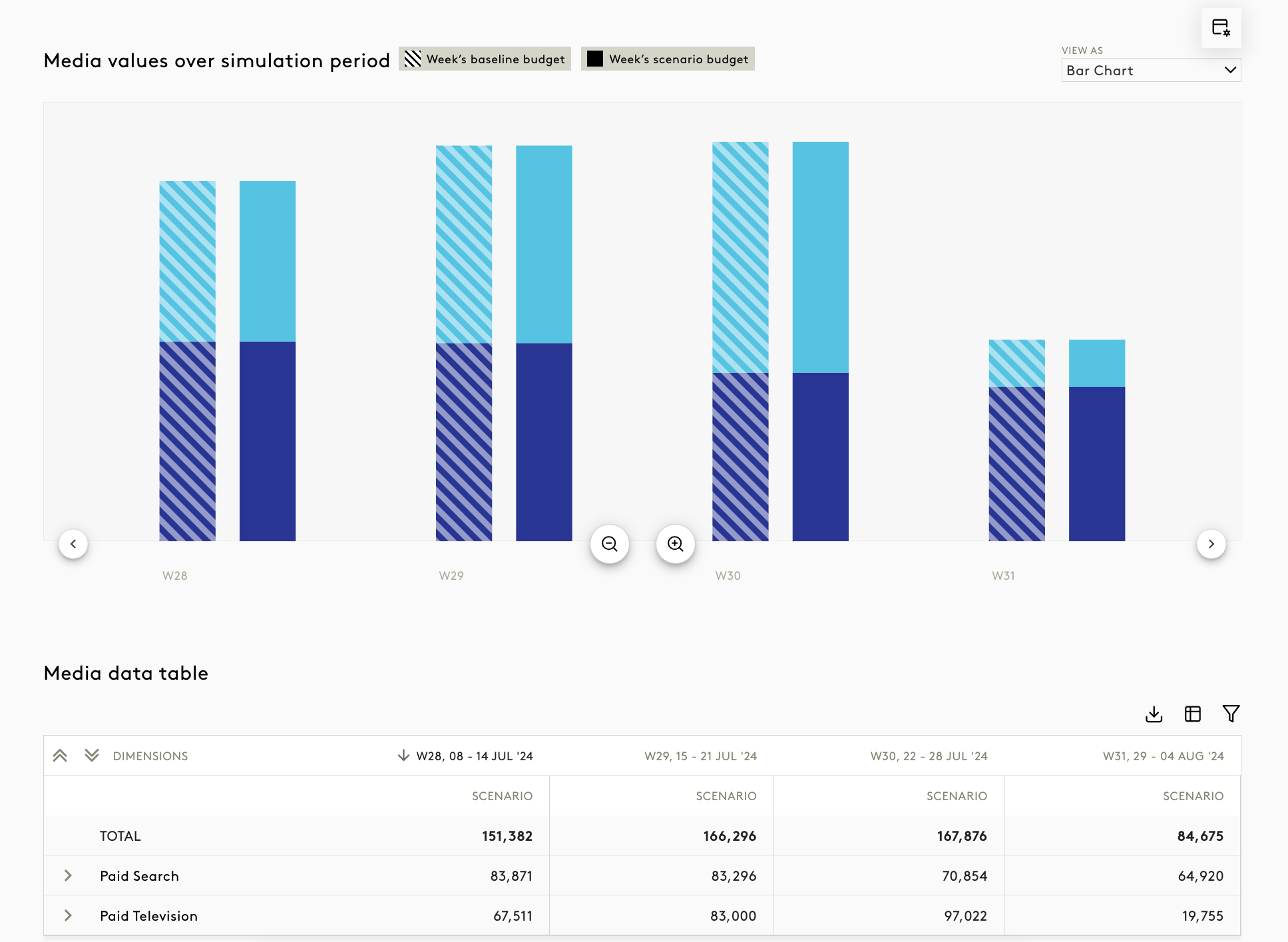The width and height of the screenshot is (1288, 942).
Task: Toggle Week's scenario budget legend
Action: tap(668, 59)
